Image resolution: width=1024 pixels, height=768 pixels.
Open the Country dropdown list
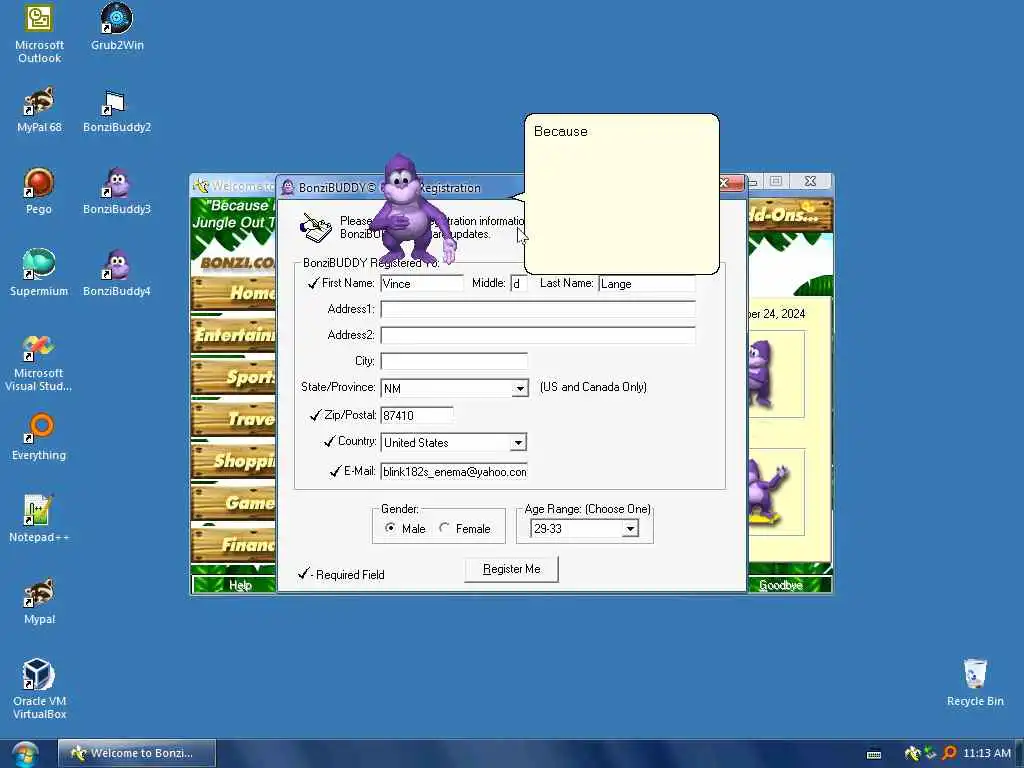[x=518, y=443]
